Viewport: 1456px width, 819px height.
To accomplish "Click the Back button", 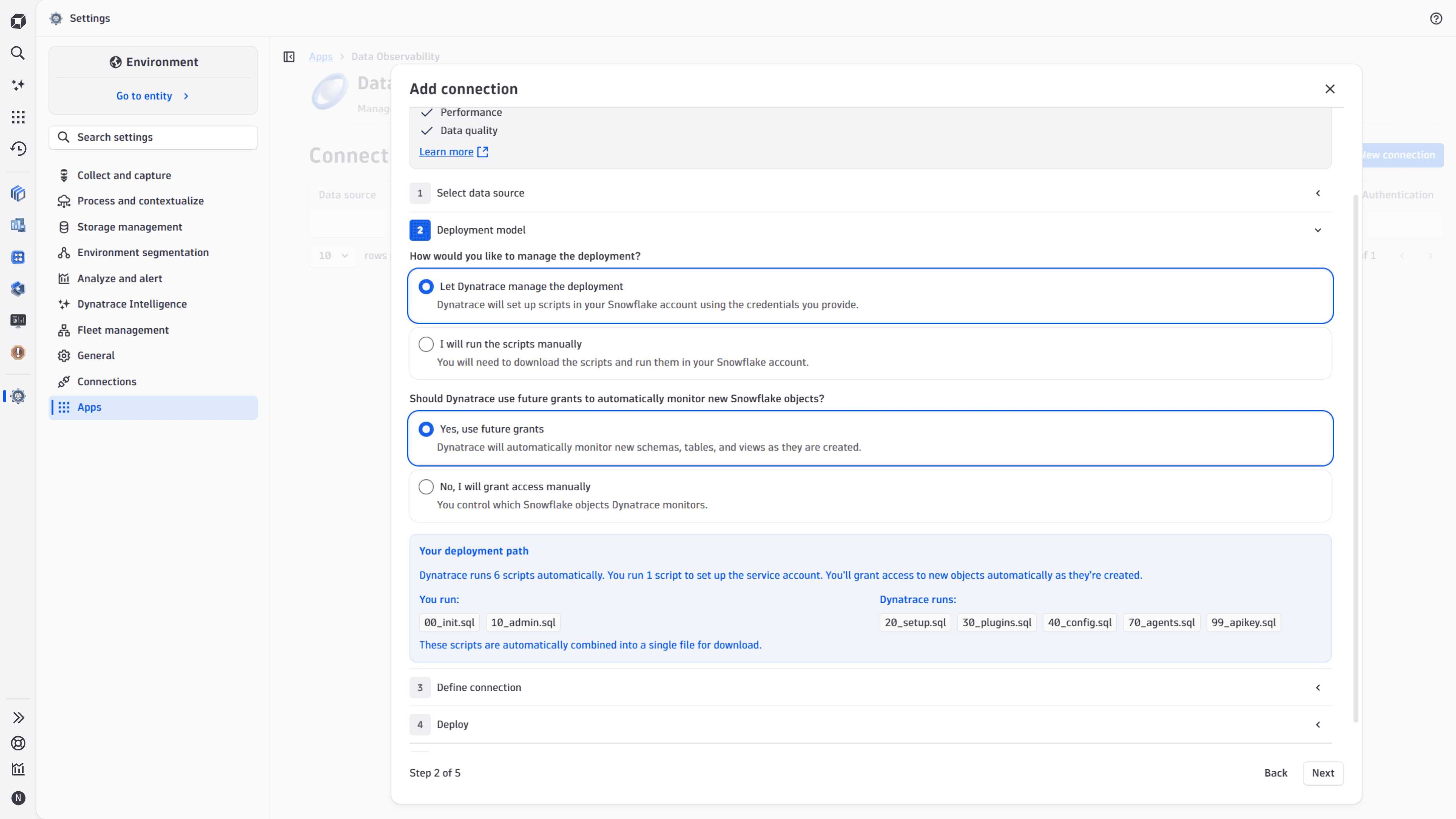I will click(x=1276, y=773).
